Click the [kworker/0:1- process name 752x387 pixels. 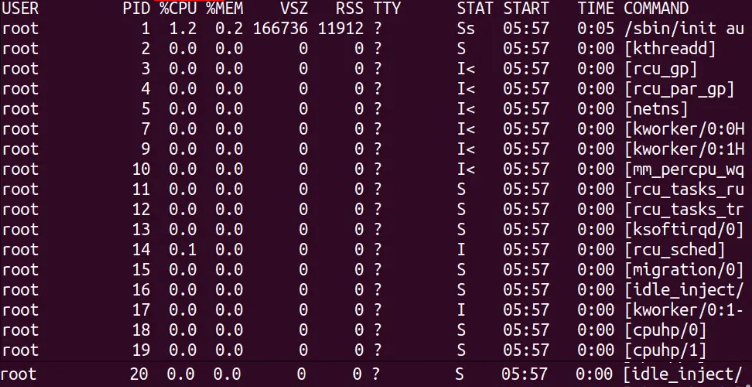point(684,311)
